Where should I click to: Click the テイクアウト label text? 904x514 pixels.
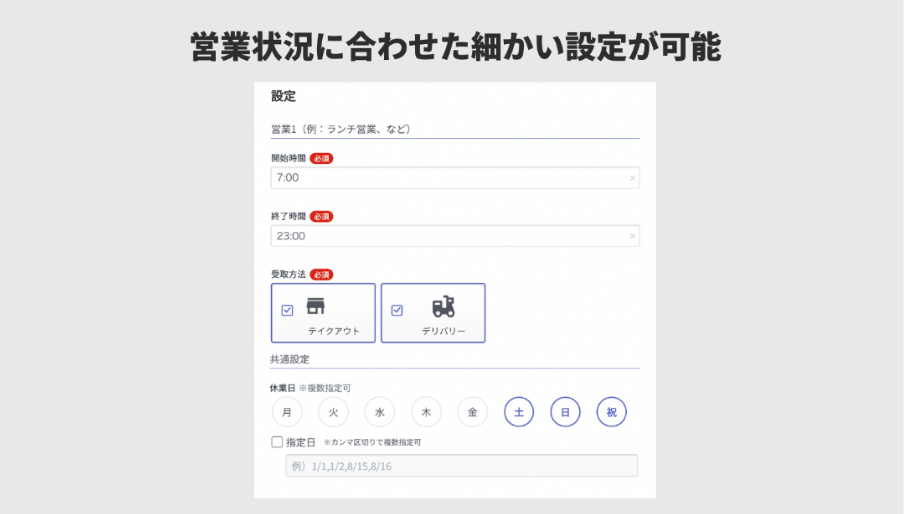[334, 331]
